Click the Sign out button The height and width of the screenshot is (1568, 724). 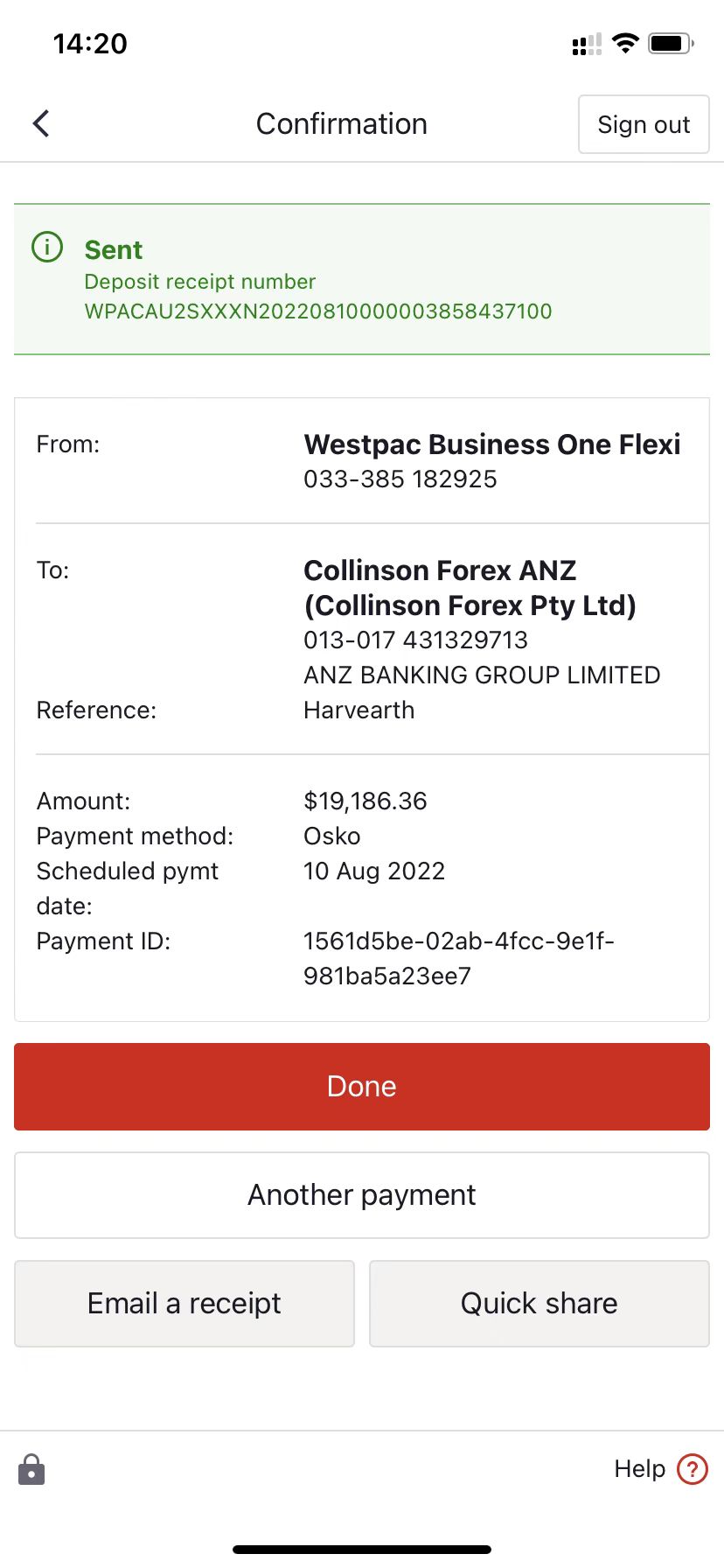644,124
